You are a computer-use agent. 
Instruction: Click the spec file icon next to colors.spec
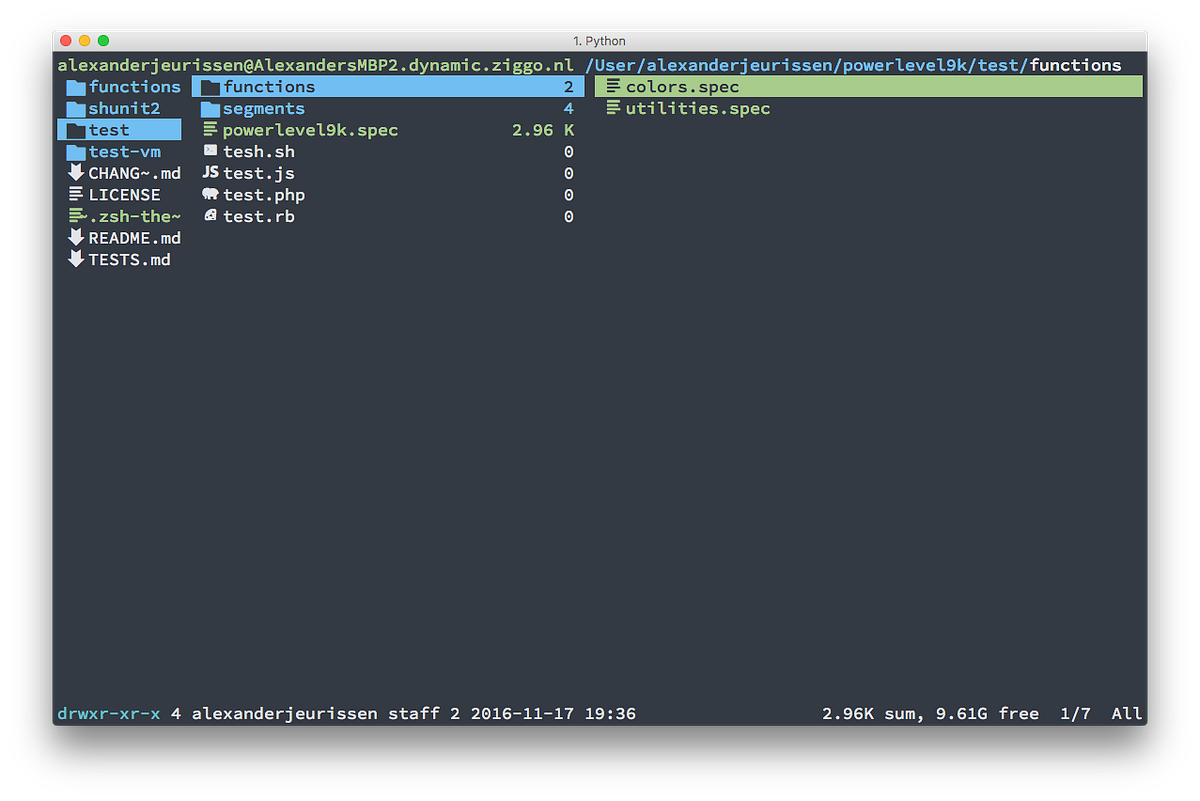point(613,86)
